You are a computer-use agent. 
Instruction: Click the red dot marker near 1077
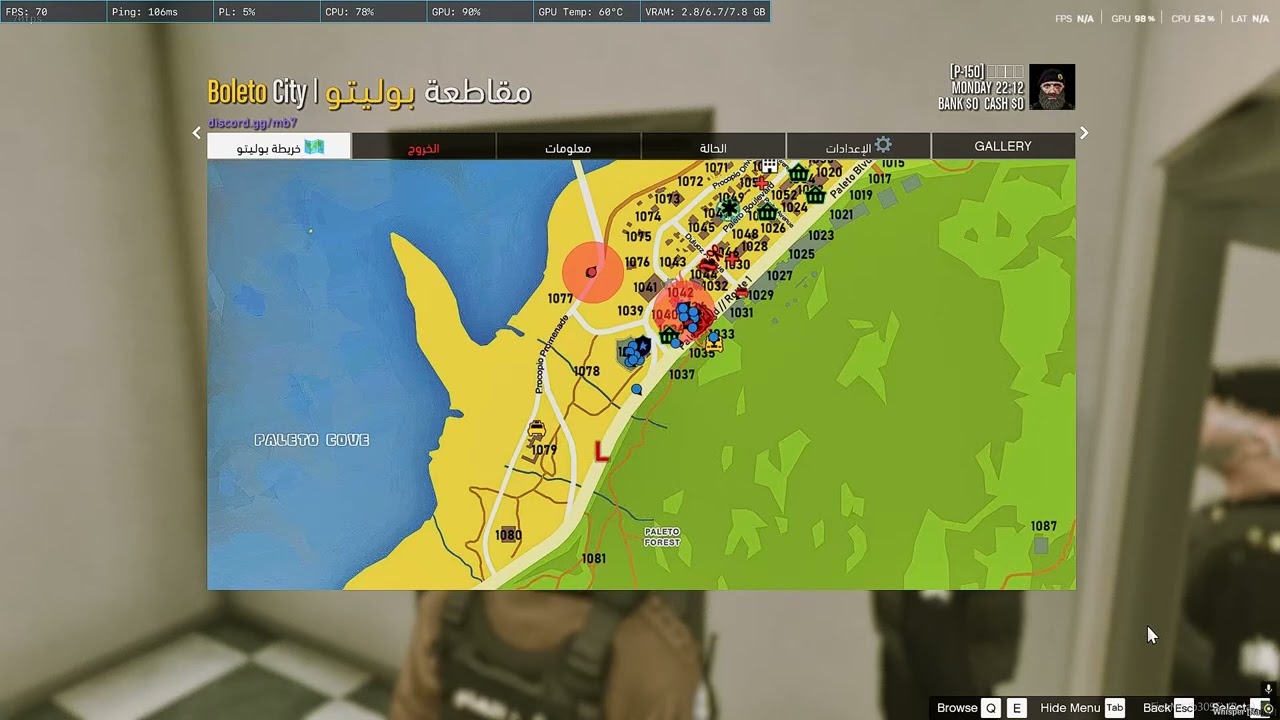pos(591,272)
